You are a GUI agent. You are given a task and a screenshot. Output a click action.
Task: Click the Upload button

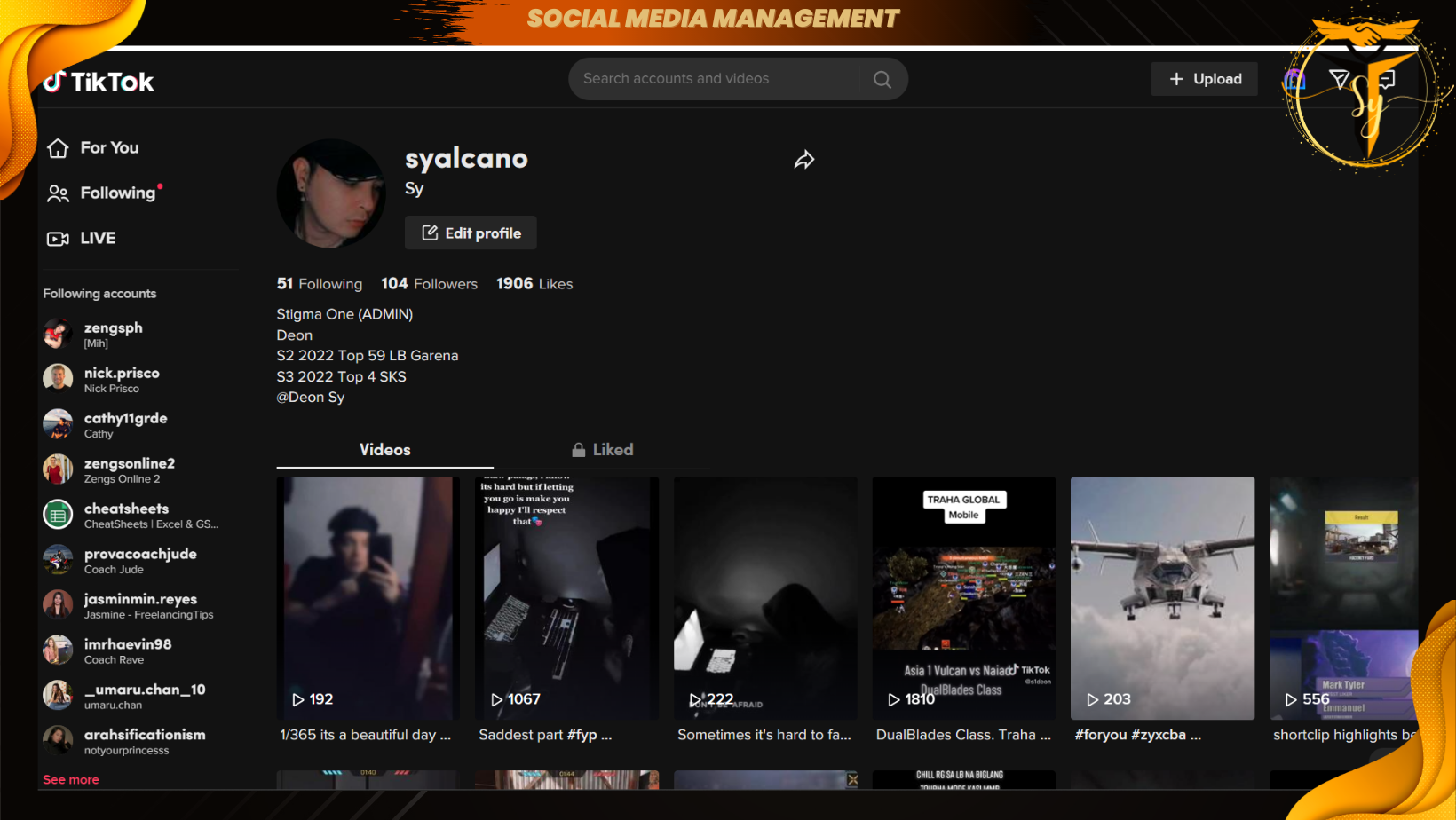click(1205, 79)
